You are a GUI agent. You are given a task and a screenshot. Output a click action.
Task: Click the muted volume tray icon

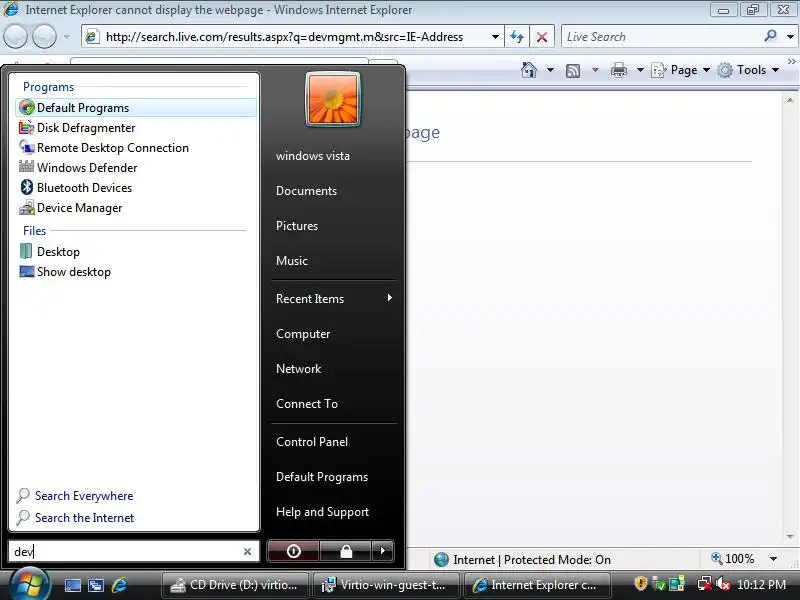point(722,584)
